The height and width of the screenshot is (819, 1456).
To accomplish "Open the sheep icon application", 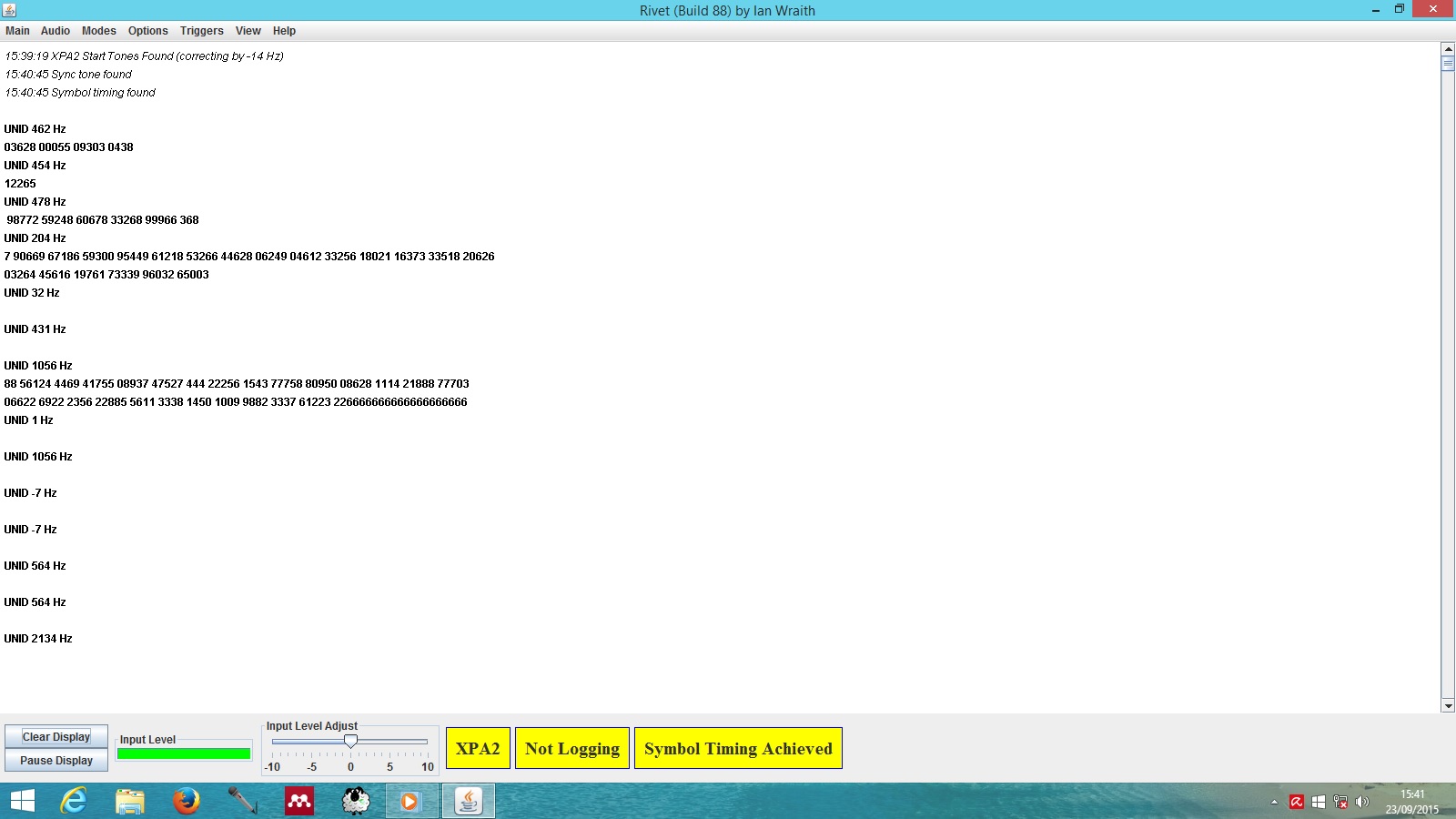I will [x=356, y=801].
